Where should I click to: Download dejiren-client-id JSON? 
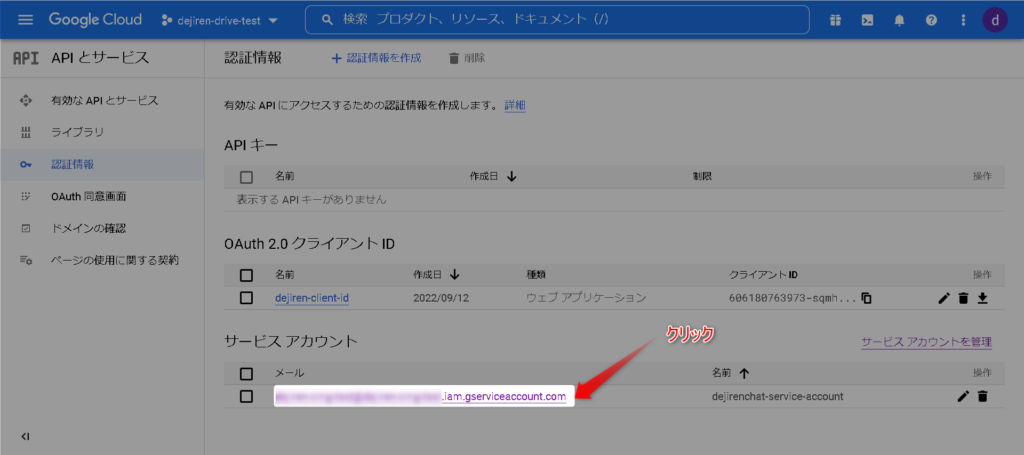point(982,298)
